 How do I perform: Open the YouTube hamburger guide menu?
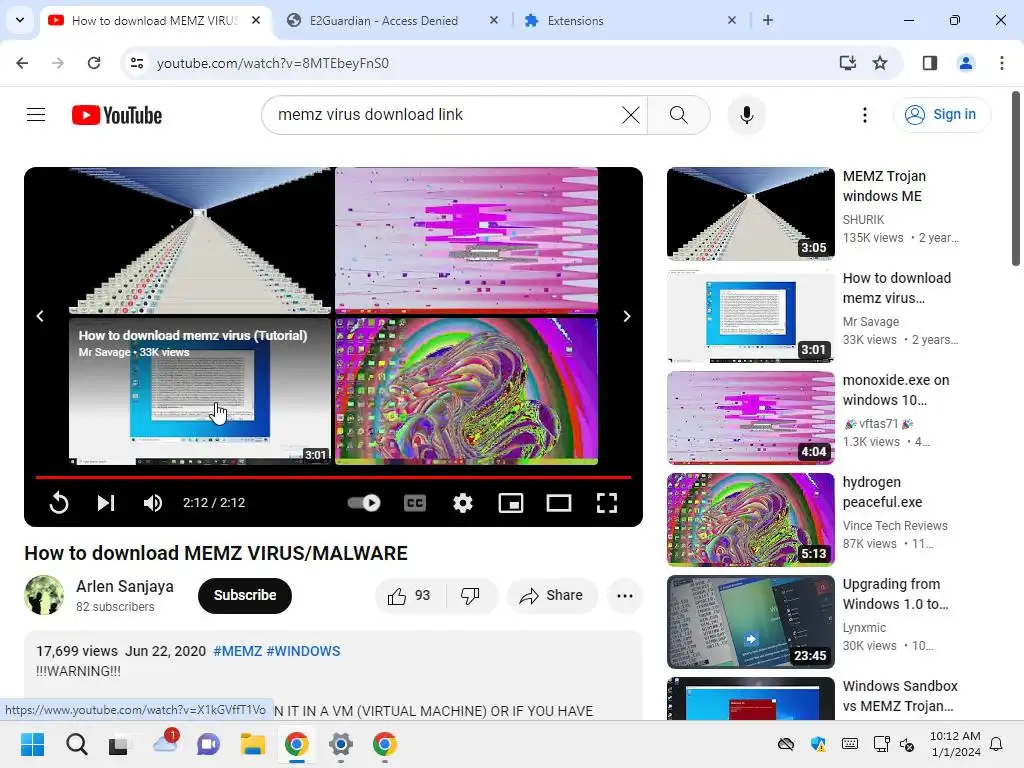pos(36,115)
